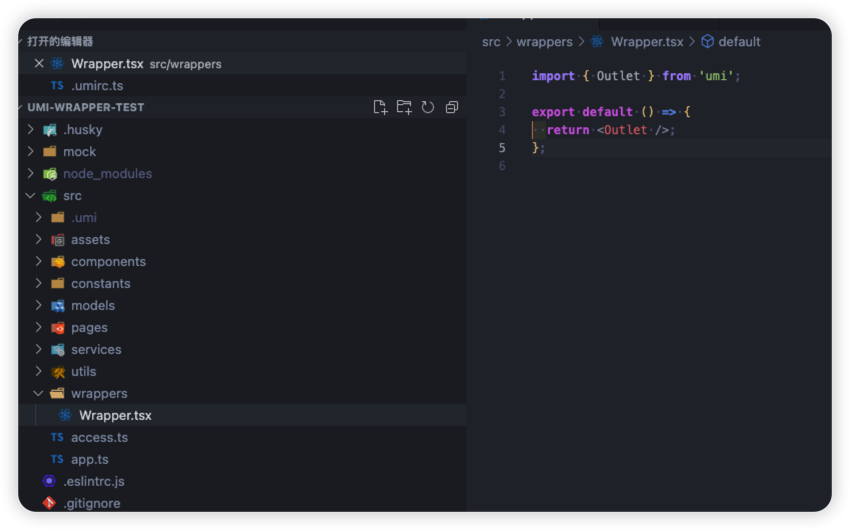Click the mock folder icon
Viewport: 850px width, 530px height.
point(50,152)
